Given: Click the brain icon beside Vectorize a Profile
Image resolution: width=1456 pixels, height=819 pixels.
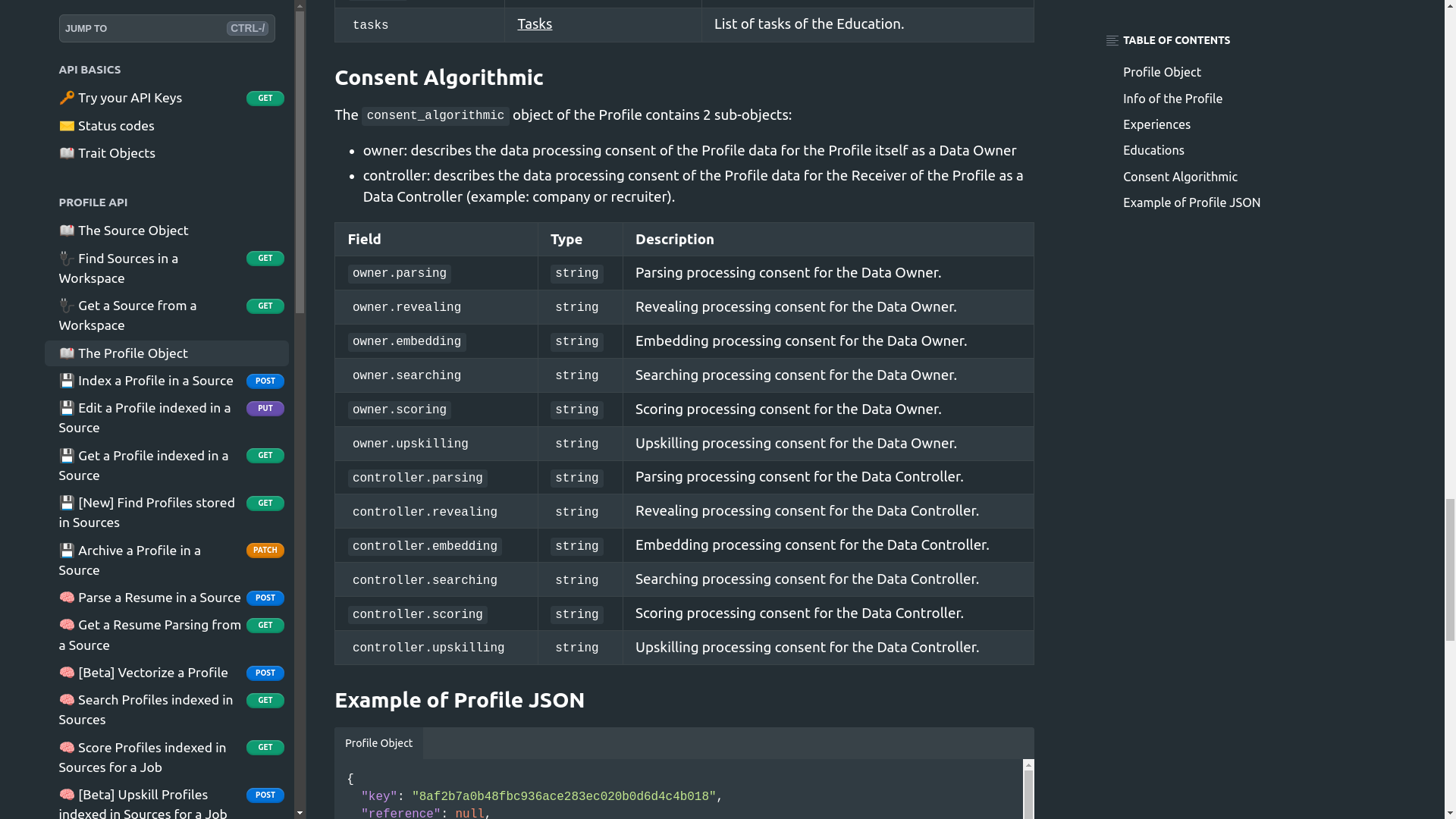Looking at the screenshot, I should click(x=67, y=673).
